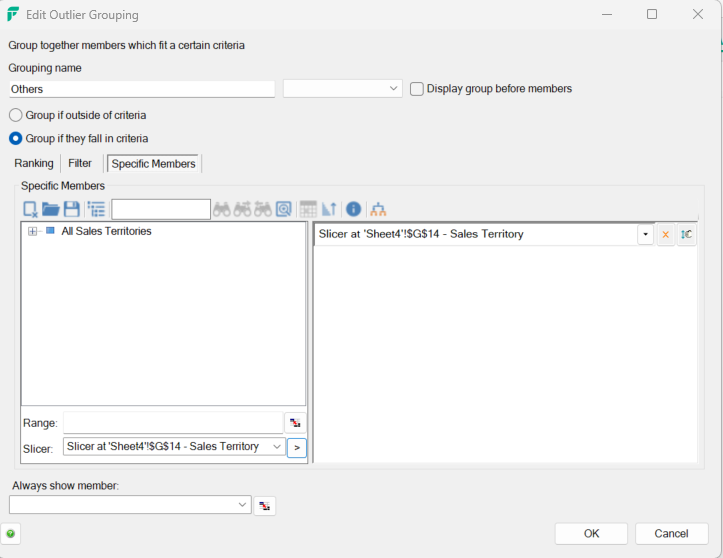Click the hierarchy tree list icon

(x=96, y=209)
